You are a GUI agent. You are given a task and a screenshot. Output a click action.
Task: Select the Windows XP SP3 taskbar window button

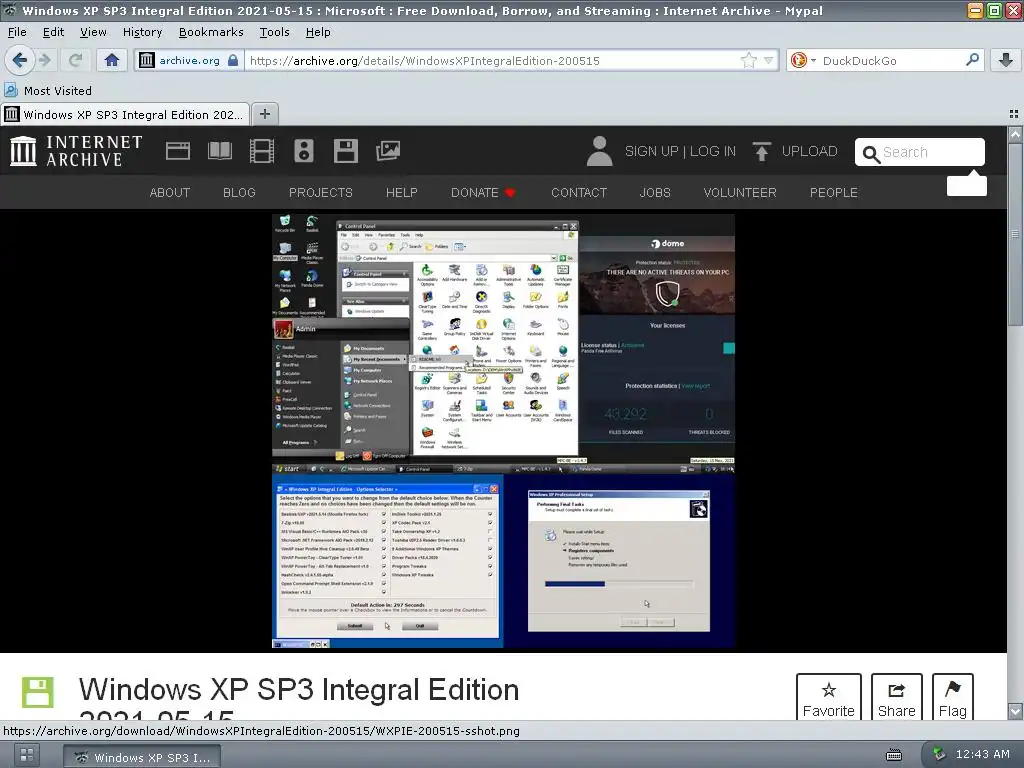[142, 758]
